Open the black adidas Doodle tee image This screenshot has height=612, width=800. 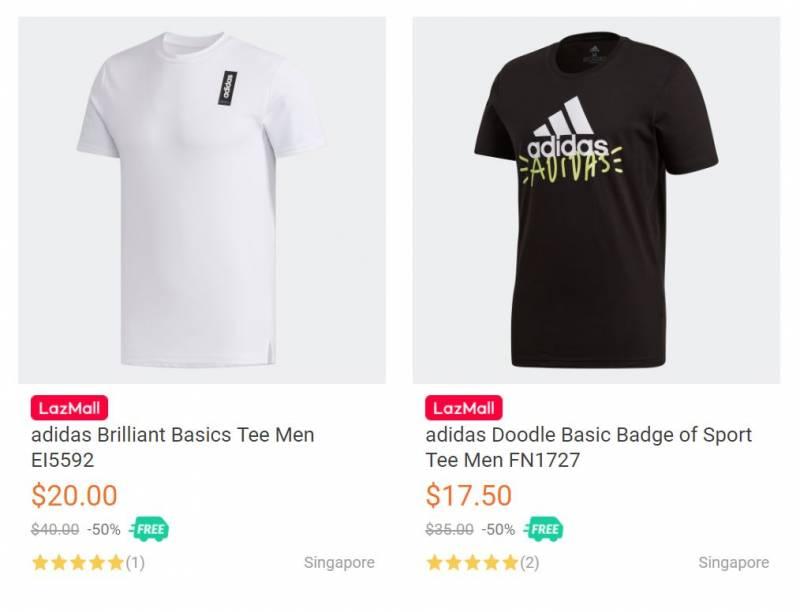coord(596,200)
